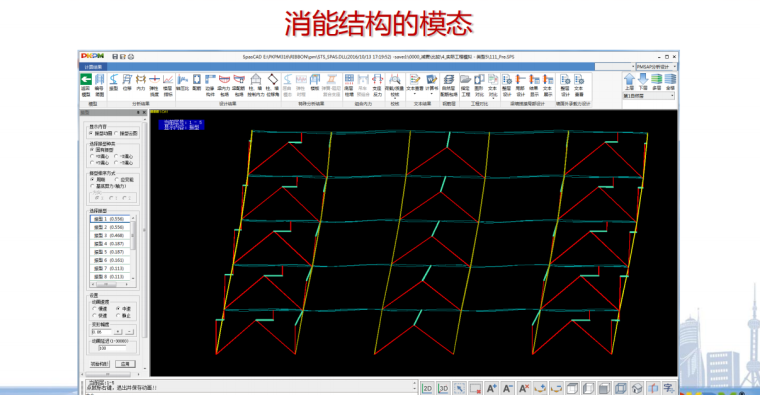Open the 振型 mode shape tool
The height and width of the screenshot is (395, 760).
[x=113, y=83]
